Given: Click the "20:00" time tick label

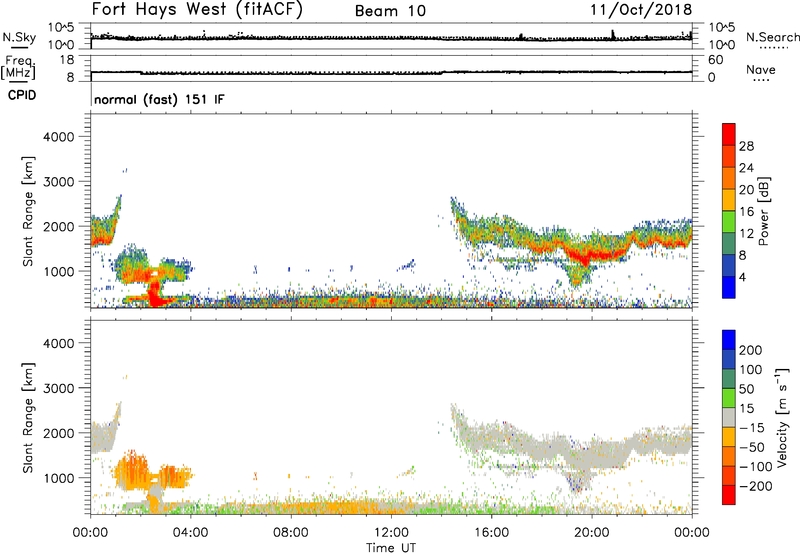Looking at the screenshot, I should (592, 533).
